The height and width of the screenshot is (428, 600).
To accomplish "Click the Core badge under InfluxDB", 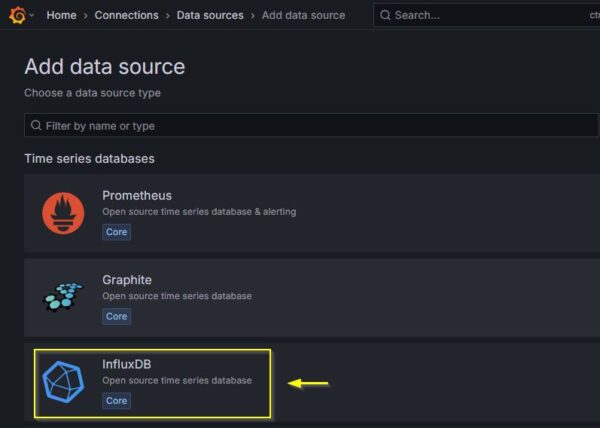I will (x=116, y=400).
